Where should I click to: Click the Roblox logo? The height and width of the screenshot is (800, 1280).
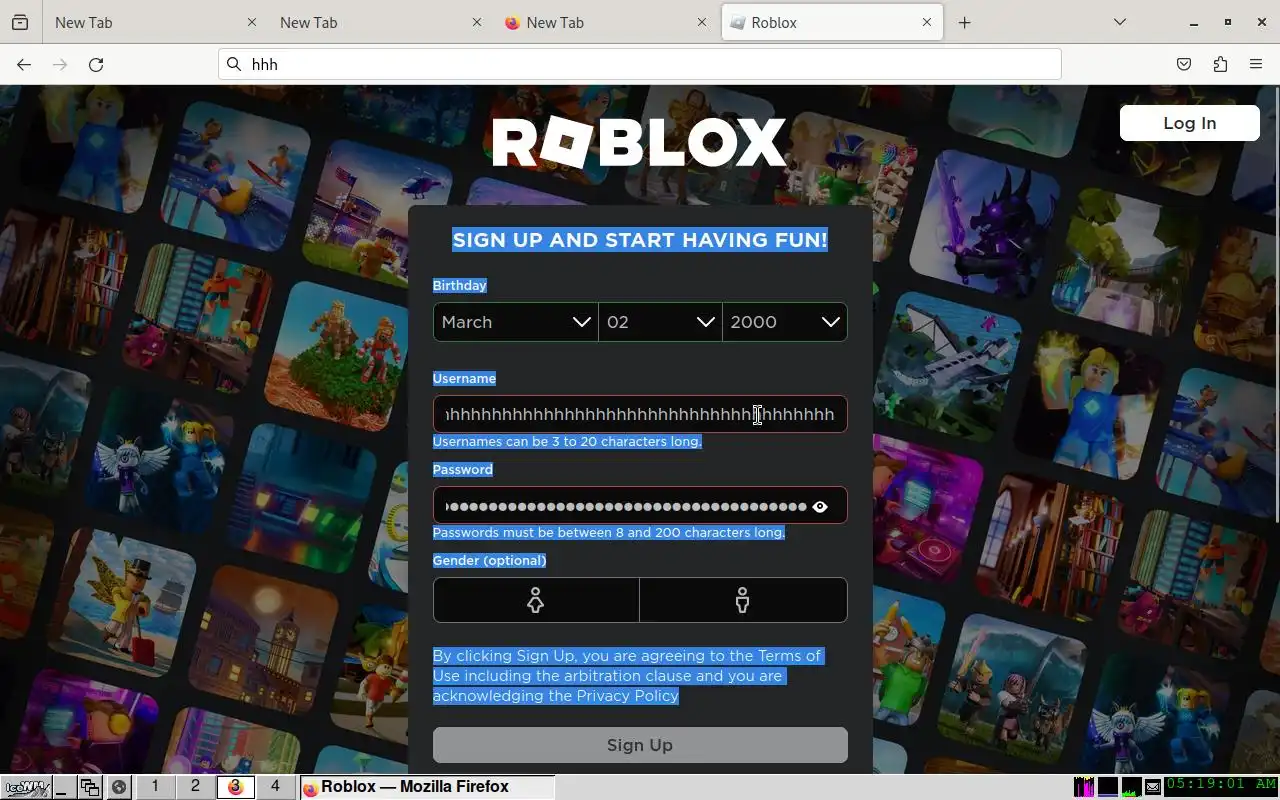[x=640, y=142]
